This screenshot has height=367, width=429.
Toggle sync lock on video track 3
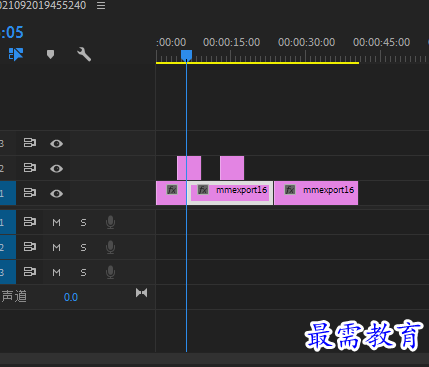point(30,143)
